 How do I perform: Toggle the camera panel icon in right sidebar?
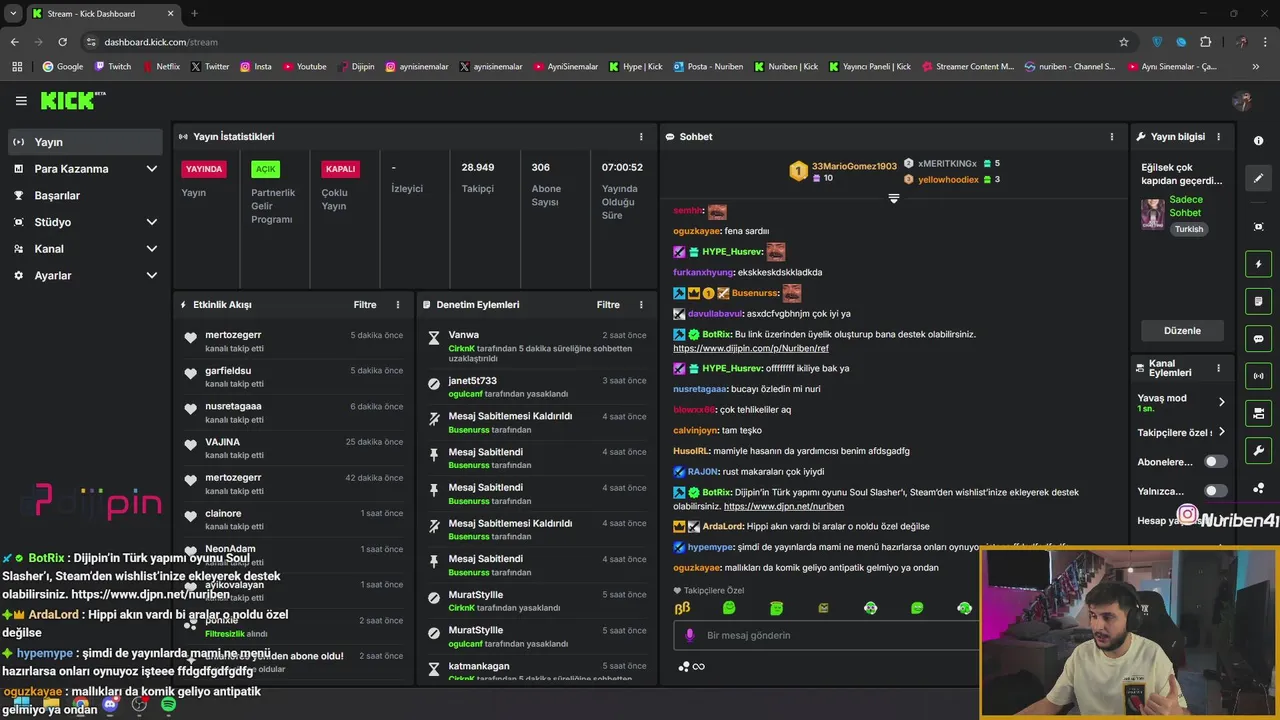pos(1258,413)
